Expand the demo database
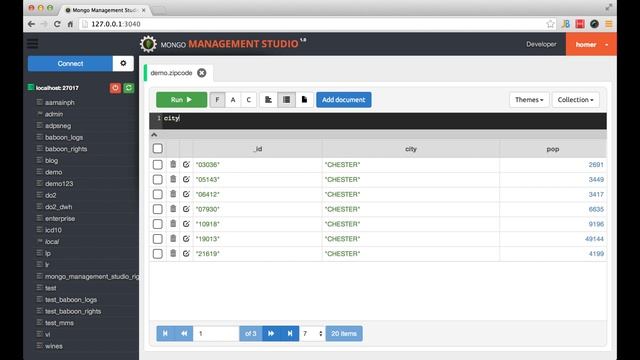The height and width of the screenshot is (360, 640). (x=53, y=172)
